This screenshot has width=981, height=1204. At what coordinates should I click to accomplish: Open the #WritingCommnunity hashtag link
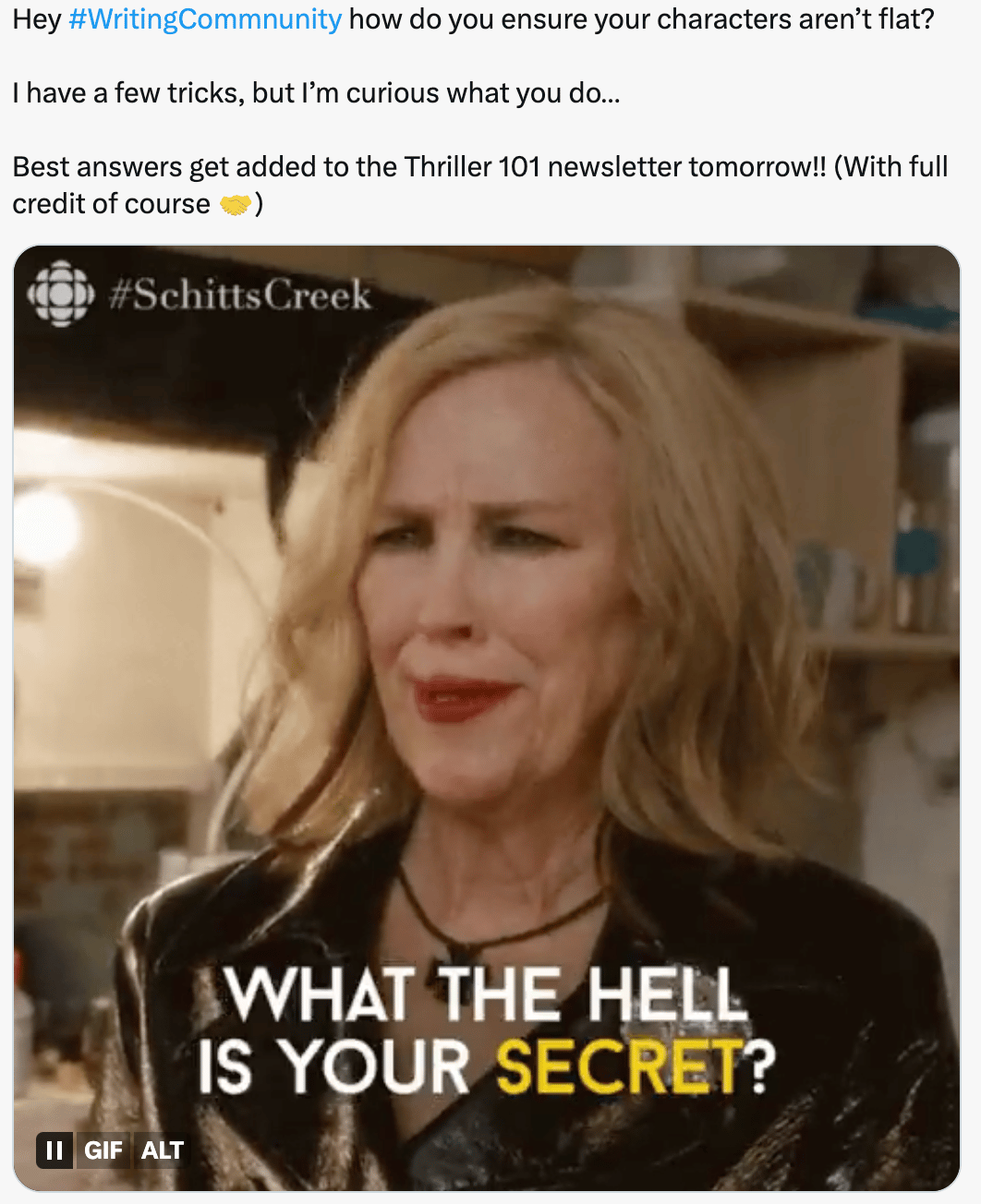(x=205, y=18)
